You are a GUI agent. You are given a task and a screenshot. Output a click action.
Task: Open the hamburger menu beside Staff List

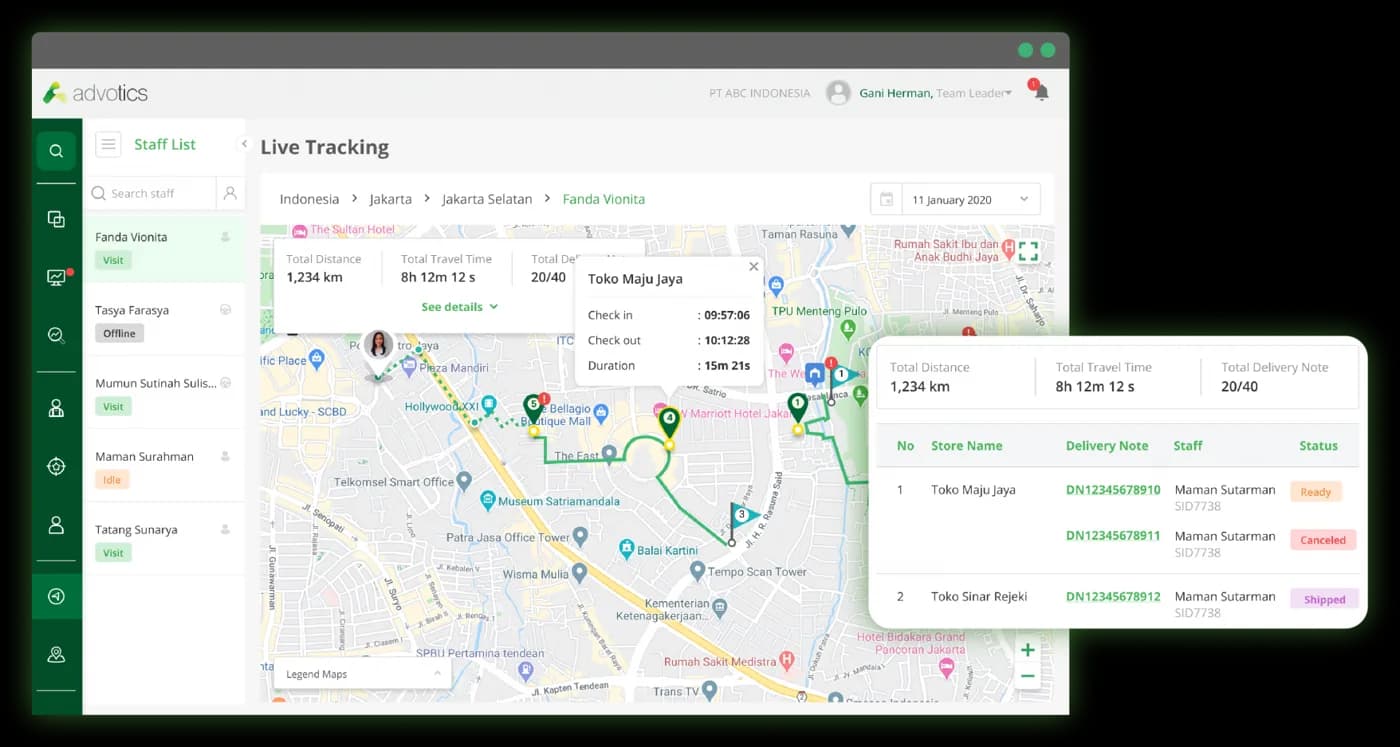click(108, 144)
